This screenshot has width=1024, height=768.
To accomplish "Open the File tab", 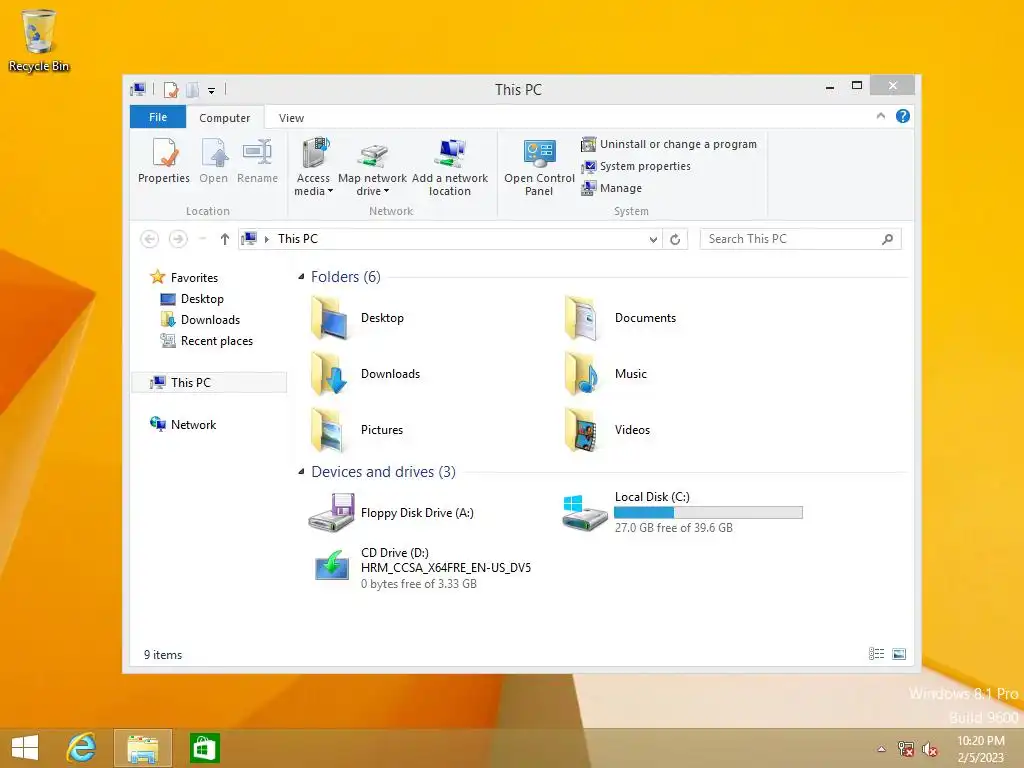I will (x=158, y=117).
